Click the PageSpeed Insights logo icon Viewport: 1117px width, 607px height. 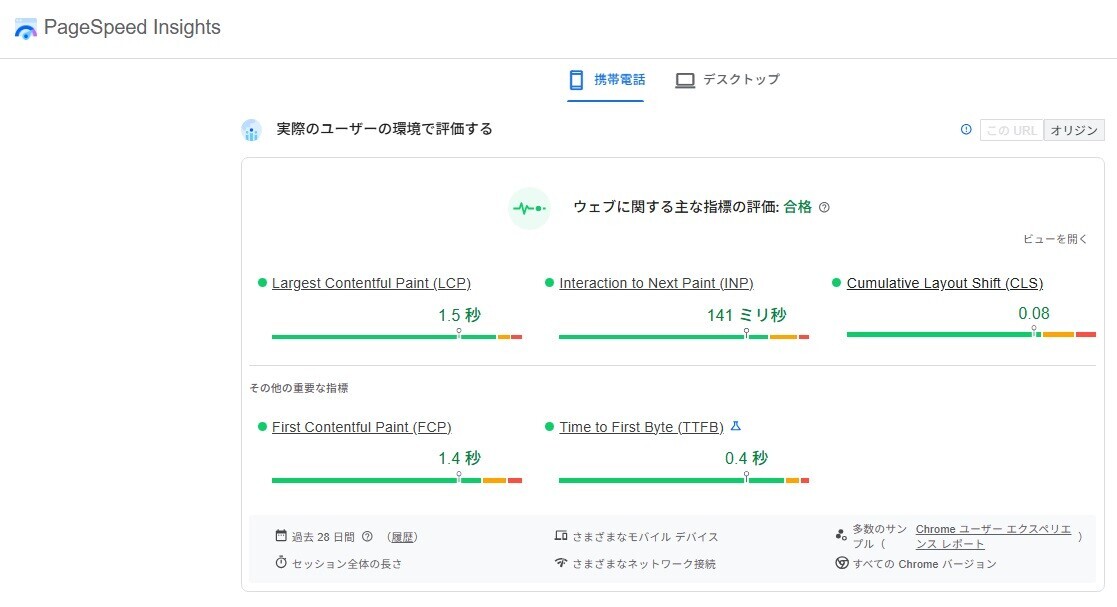(26, 28)
